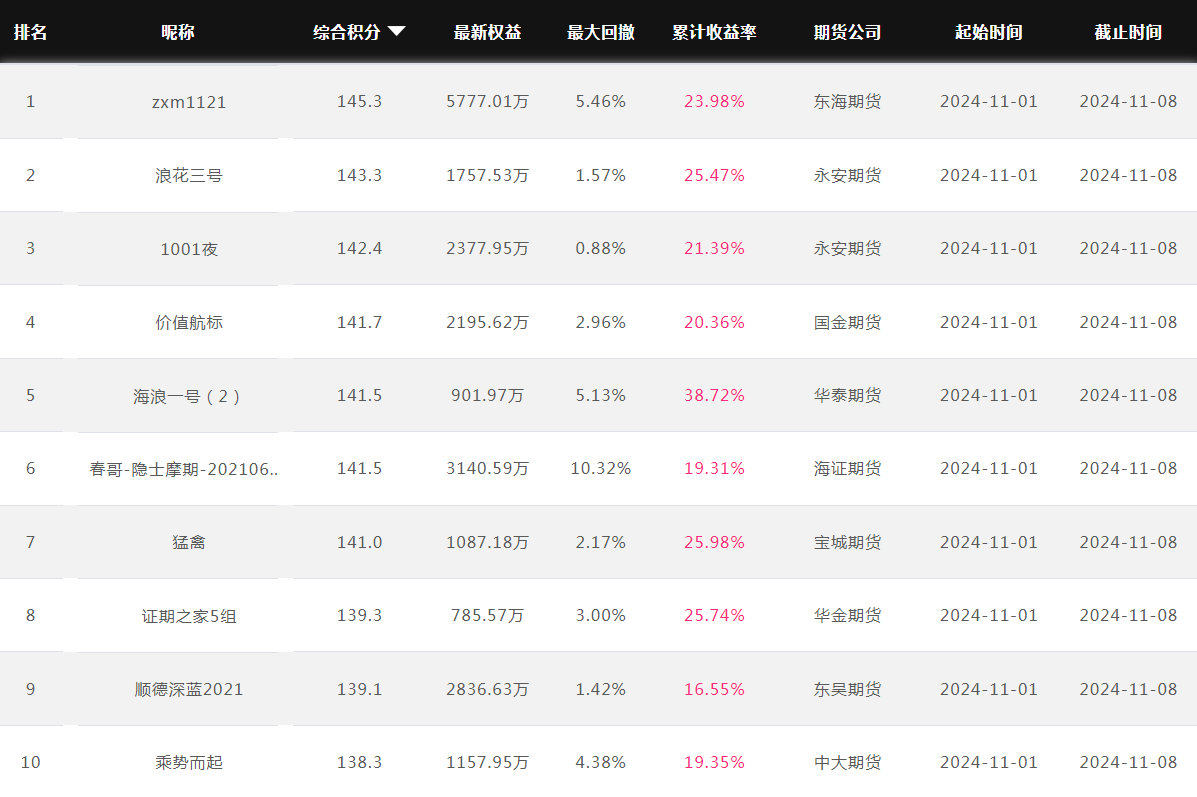The image size is (1197, 797).
Task: Select futures company 国金期货
Action: 847,322
